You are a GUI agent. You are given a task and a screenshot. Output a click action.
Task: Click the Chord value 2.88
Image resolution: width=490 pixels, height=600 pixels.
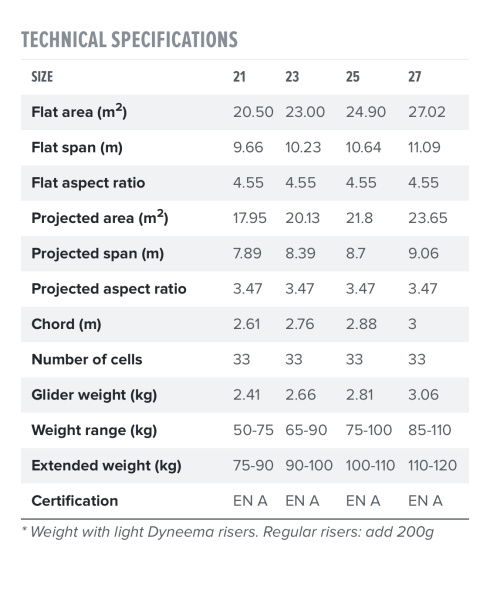(x=361, y=324)
